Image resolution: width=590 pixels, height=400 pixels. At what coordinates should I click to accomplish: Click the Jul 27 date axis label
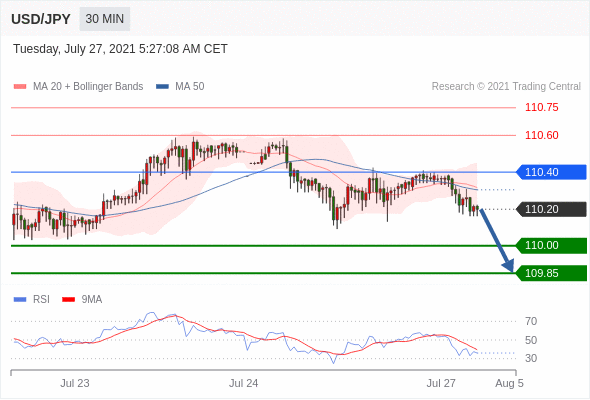click(441, 383)
